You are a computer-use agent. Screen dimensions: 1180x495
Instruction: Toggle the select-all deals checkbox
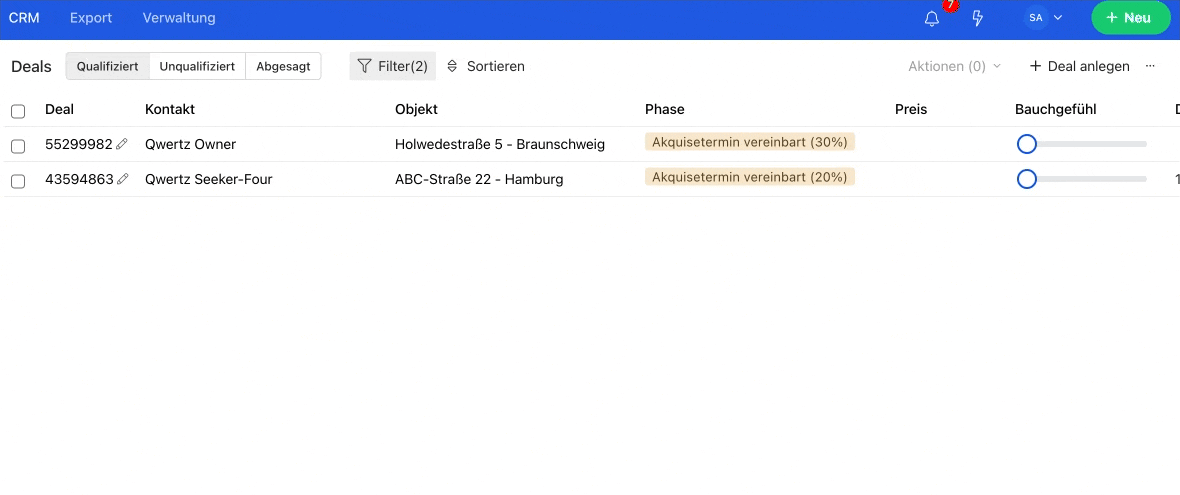[18, 111]
